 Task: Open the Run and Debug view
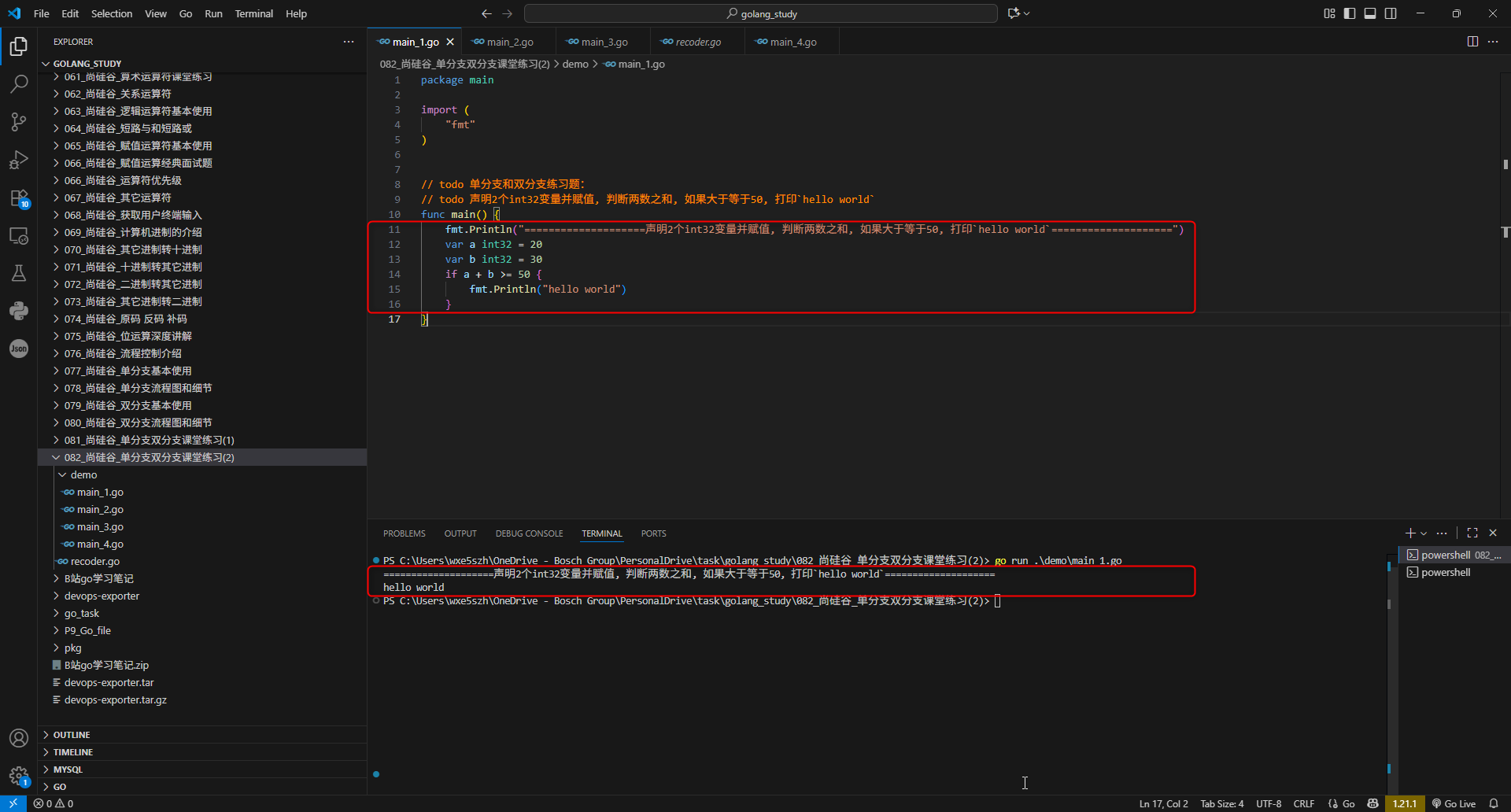point(19,160)
